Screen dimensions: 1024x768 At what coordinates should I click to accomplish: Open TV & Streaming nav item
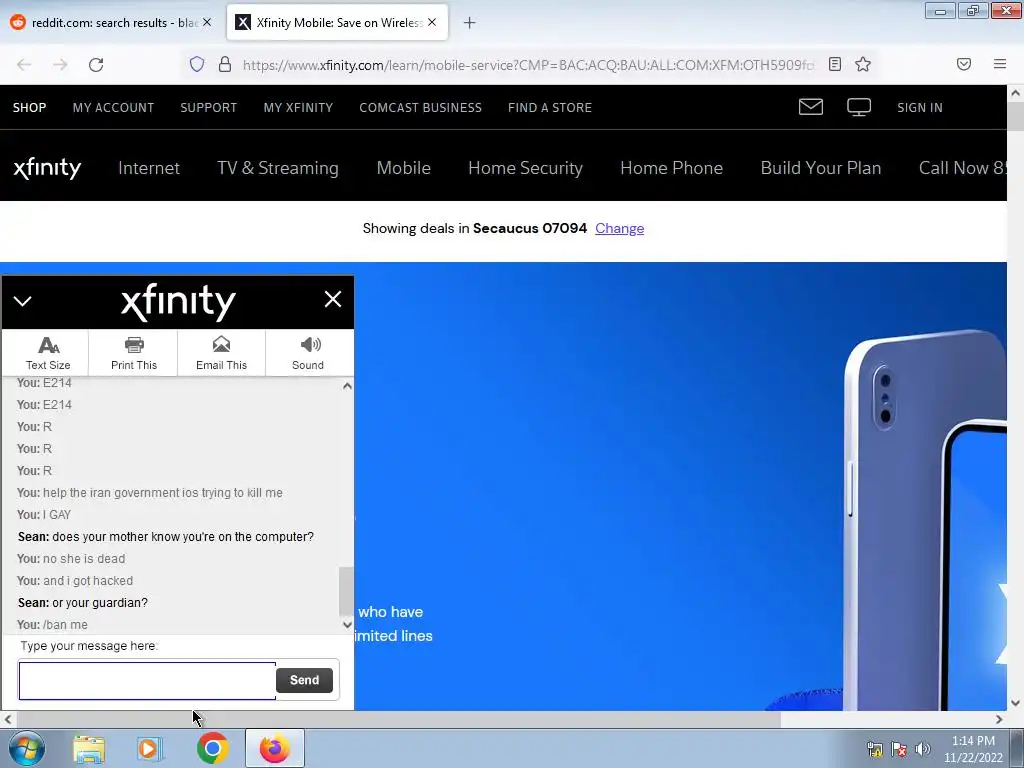click(278, 168)
